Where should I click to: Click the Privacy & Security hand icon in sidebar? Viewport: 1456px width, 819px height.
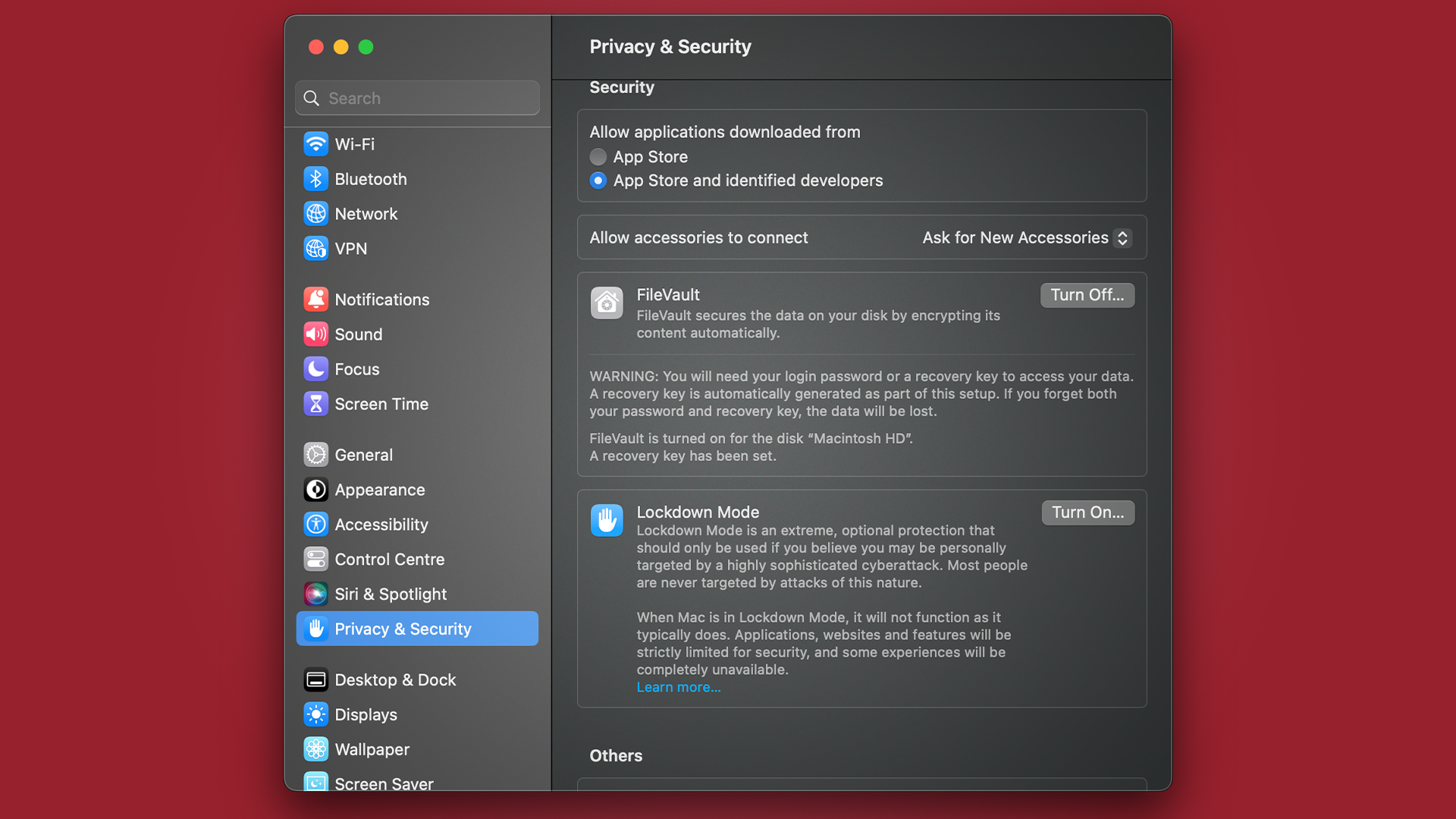point(316,629)
